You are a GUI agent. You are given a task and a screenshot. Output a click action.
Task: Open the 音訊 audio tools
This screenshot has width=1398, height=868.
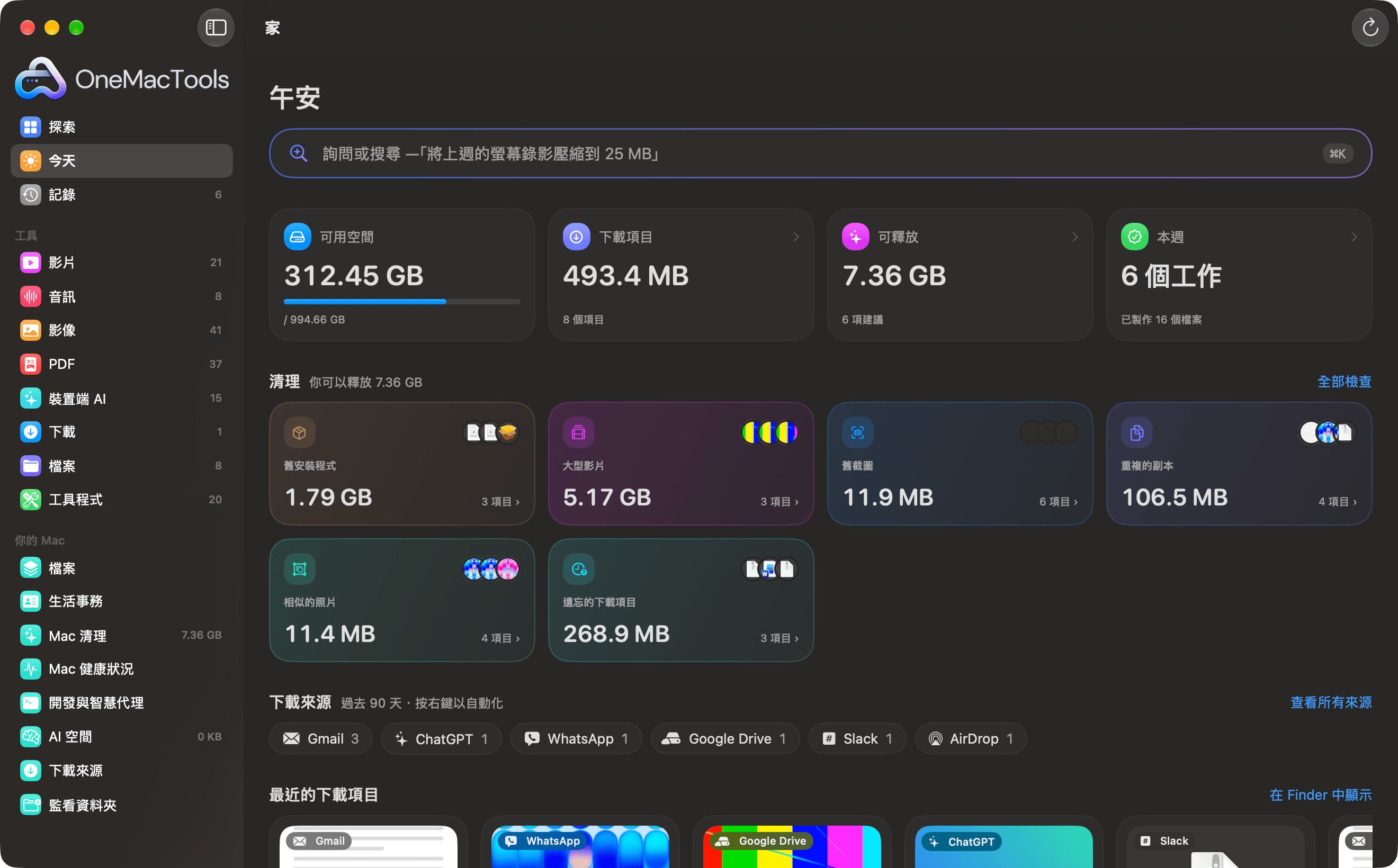click(122, 296)
